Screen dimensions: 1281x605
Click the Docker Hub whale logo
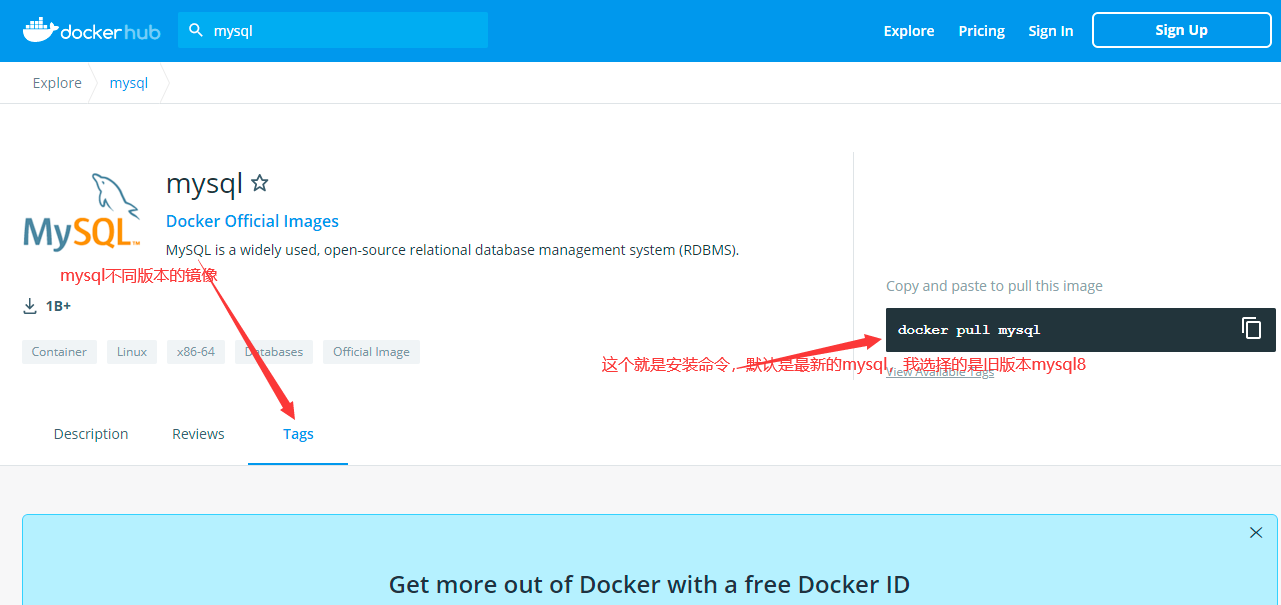click(91, 30)
